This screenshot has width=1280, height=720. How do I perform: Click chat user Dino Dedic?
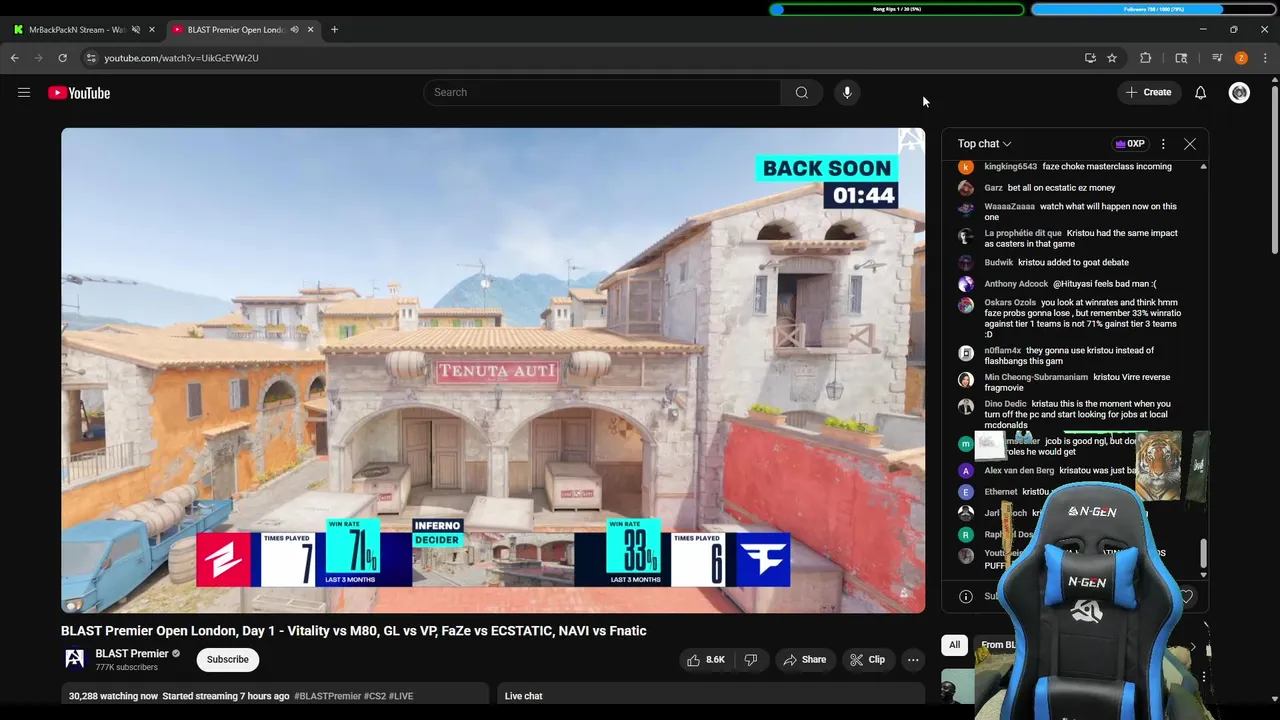tap(1005, 404)
